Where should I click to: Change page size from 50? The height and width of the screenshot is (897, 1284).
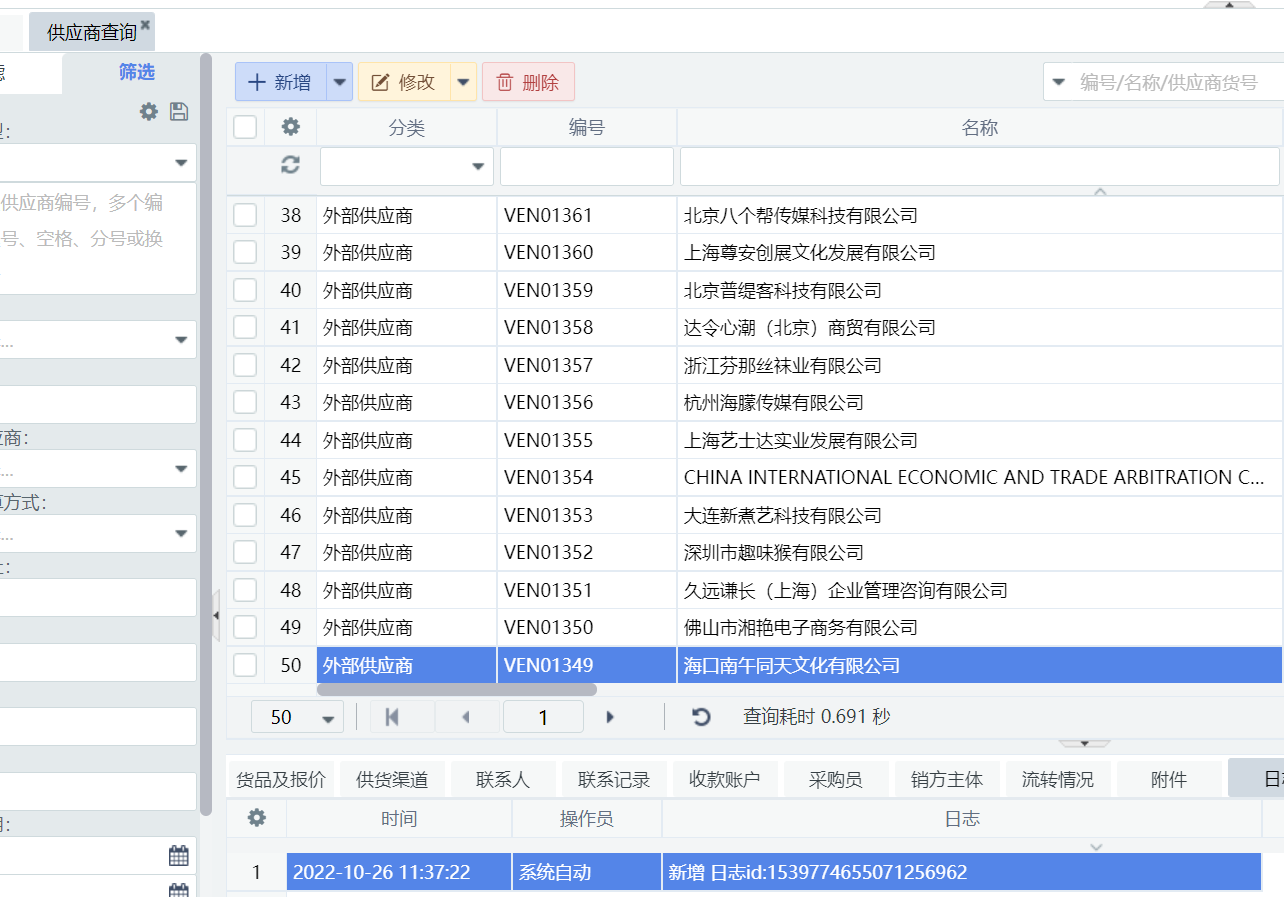click(297, 717)
